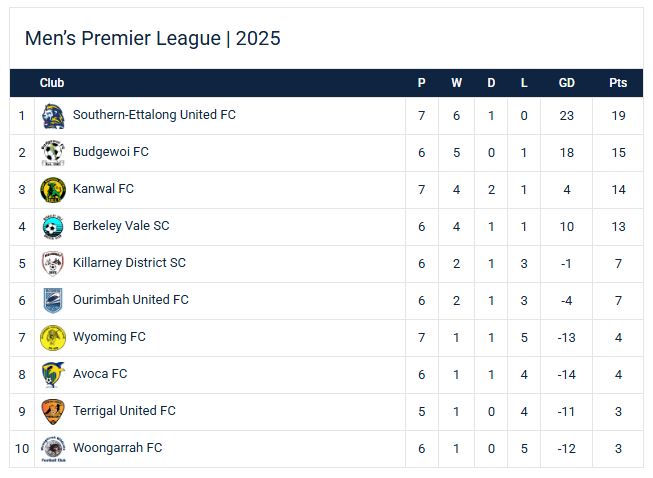This screenshot has width=653, height=478.
Task: Click the Club column header
Action: click(x=52, y=83)
